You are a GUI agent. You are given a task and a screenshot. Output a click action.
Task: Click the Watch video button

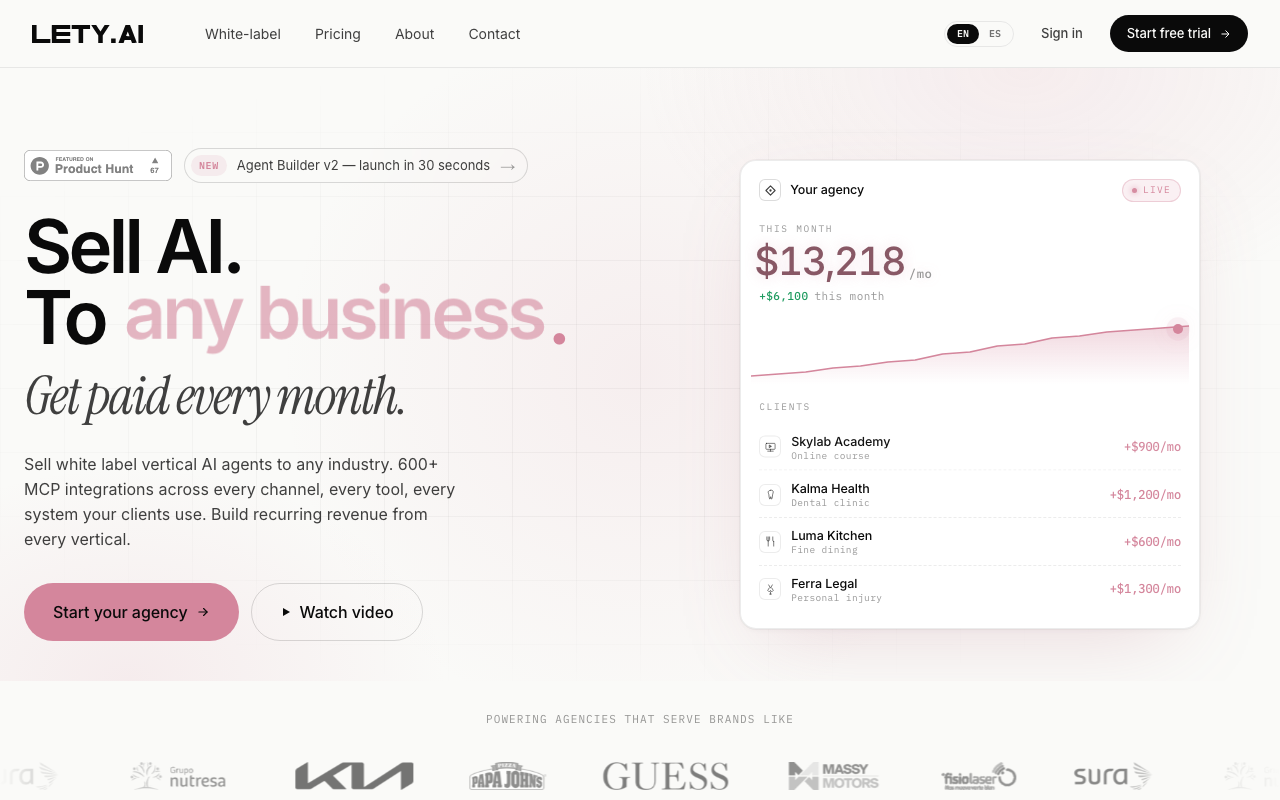337,612
